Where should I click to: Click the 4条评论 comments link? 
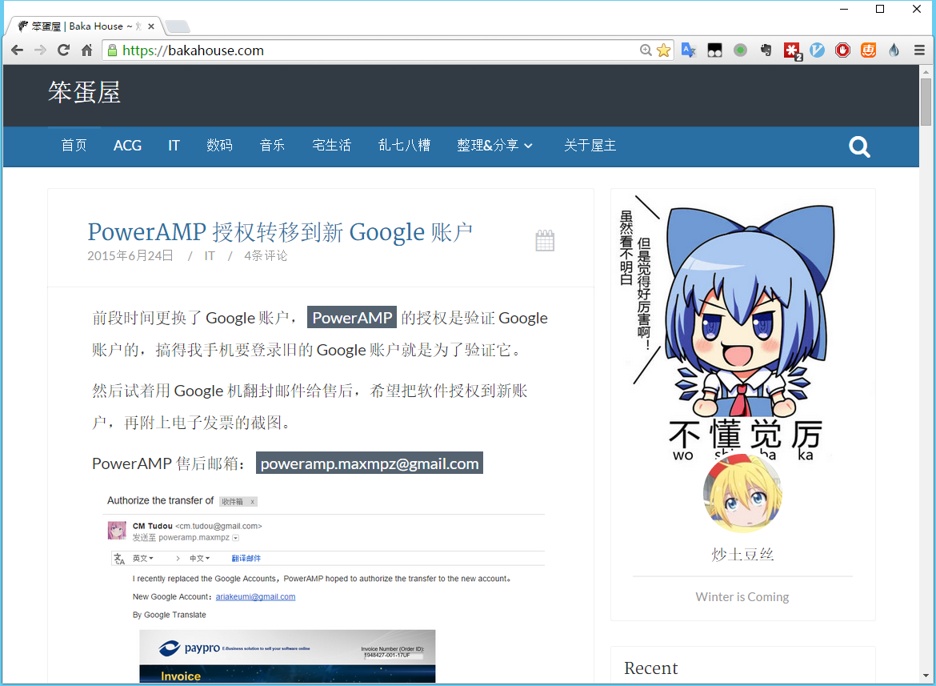point(265,256)
